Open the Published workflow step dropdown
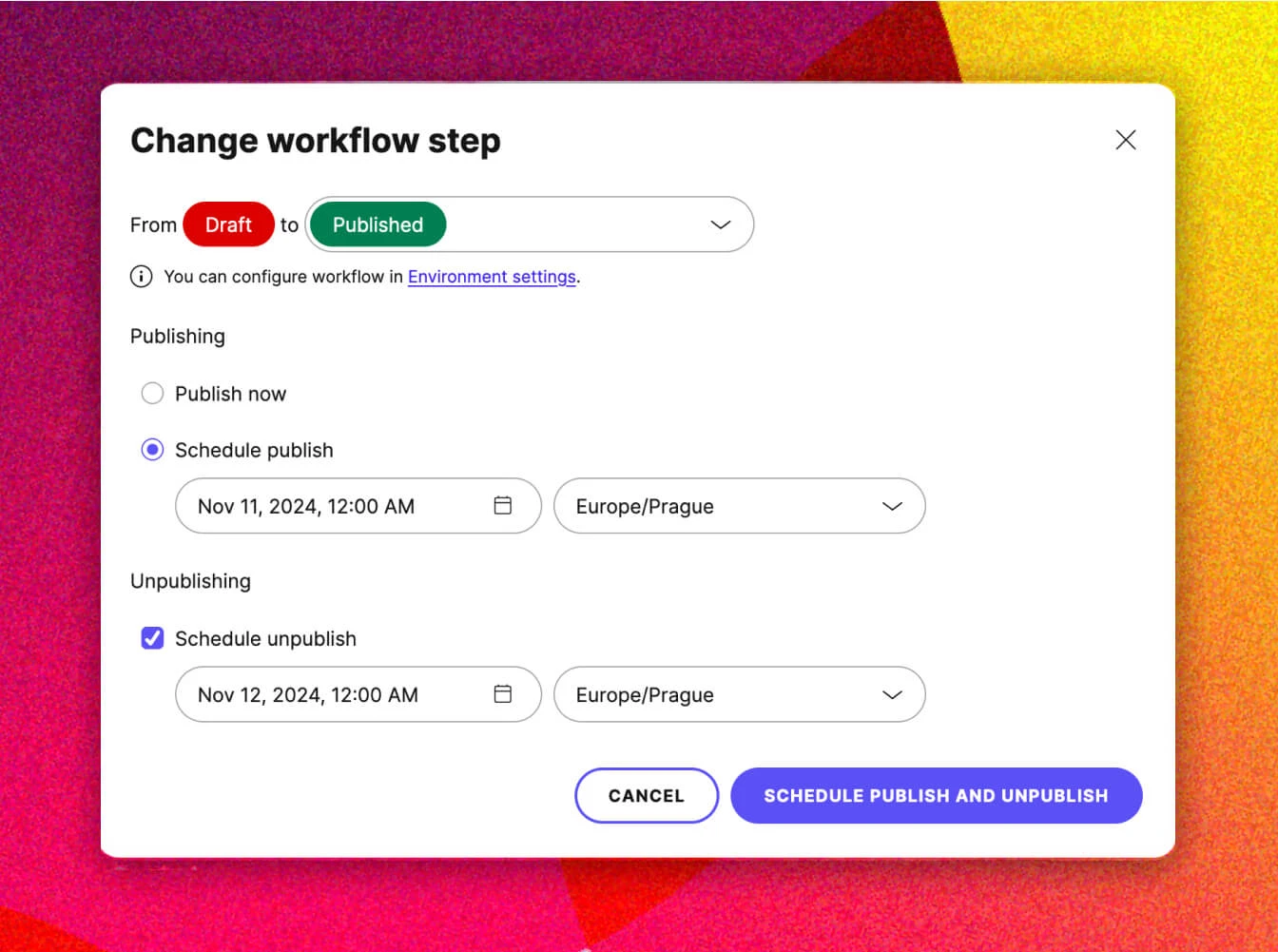 (x=529, y=224)
